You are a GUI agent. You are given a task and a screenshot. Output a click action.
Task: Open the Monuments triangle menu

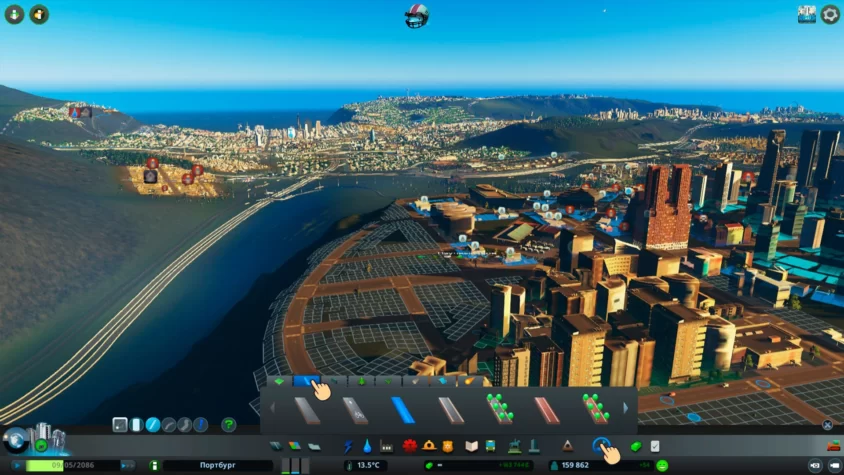[567, 446]
